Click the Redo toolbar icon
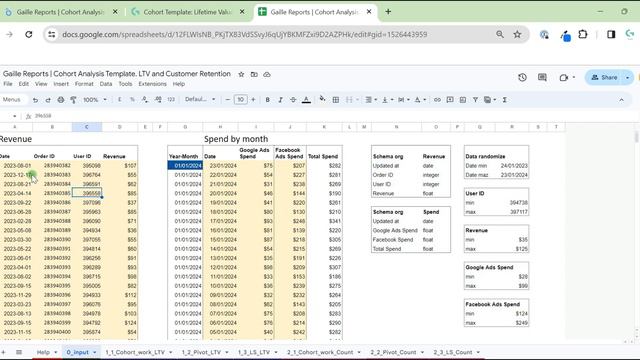The width and height of the screenshot is (640, 360). 48,100
